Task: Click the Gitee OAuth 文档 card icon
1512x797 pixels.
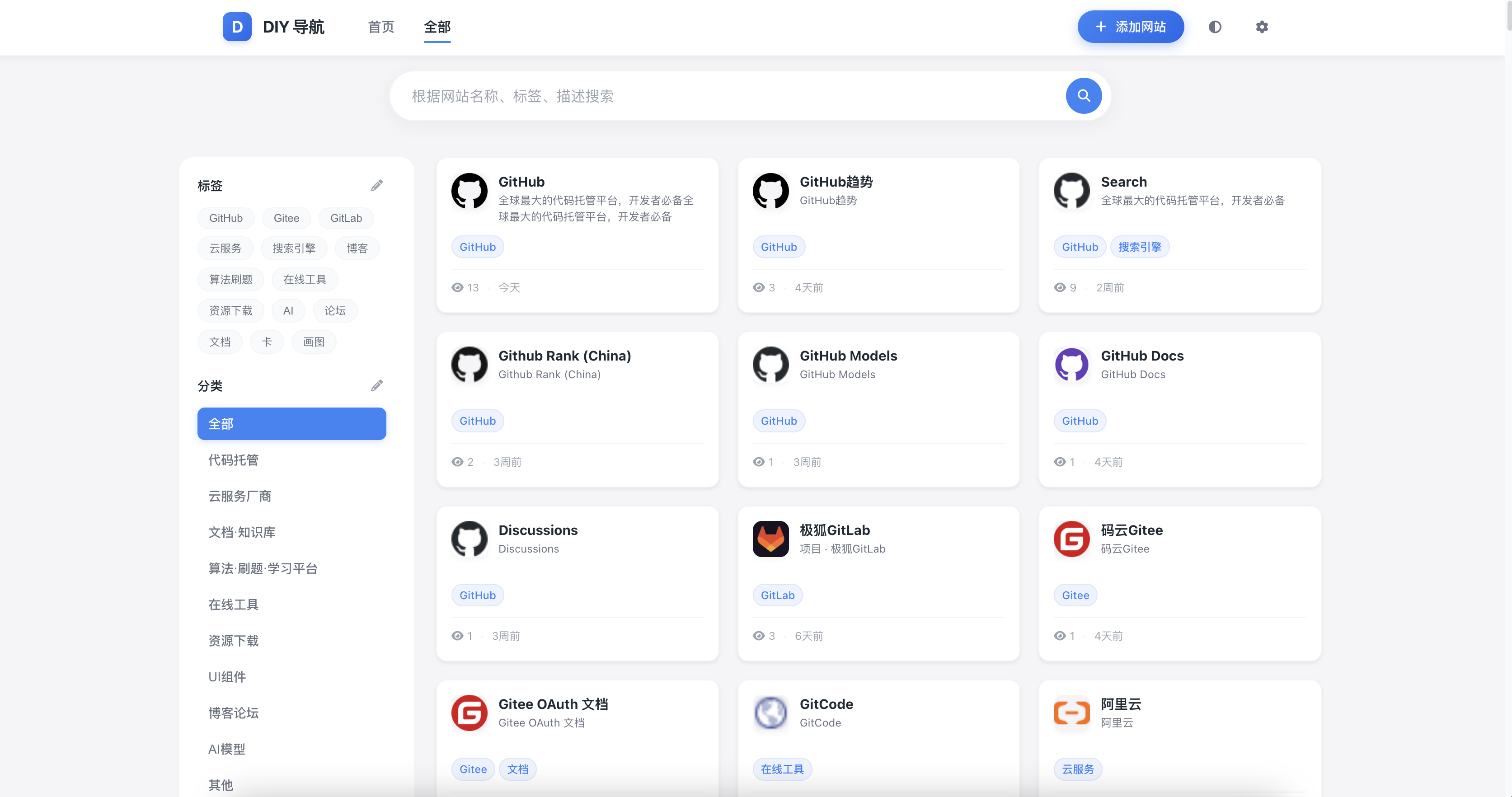Action: [469, 713]
